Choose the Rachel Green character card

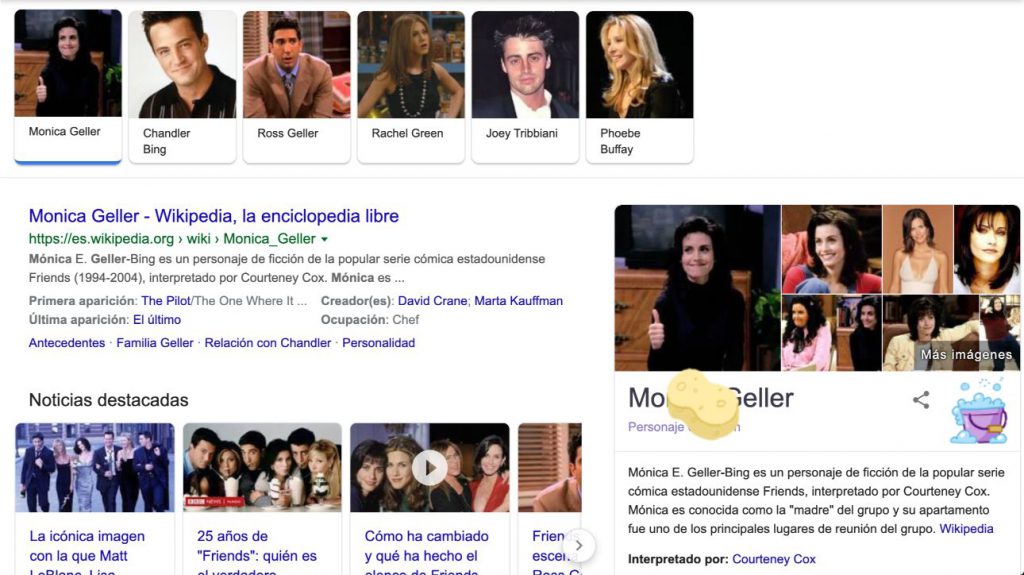pos(411,86)
